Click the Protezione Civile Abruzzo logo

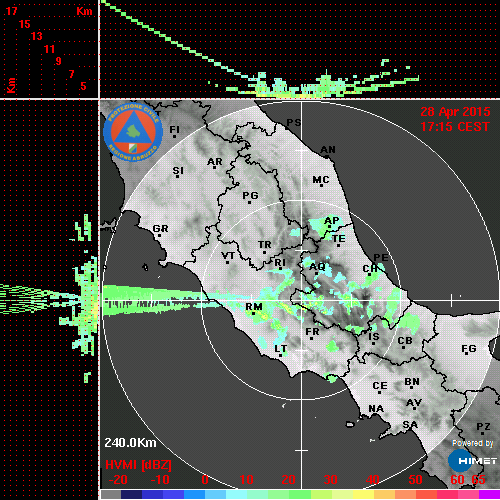click(133, 132)
